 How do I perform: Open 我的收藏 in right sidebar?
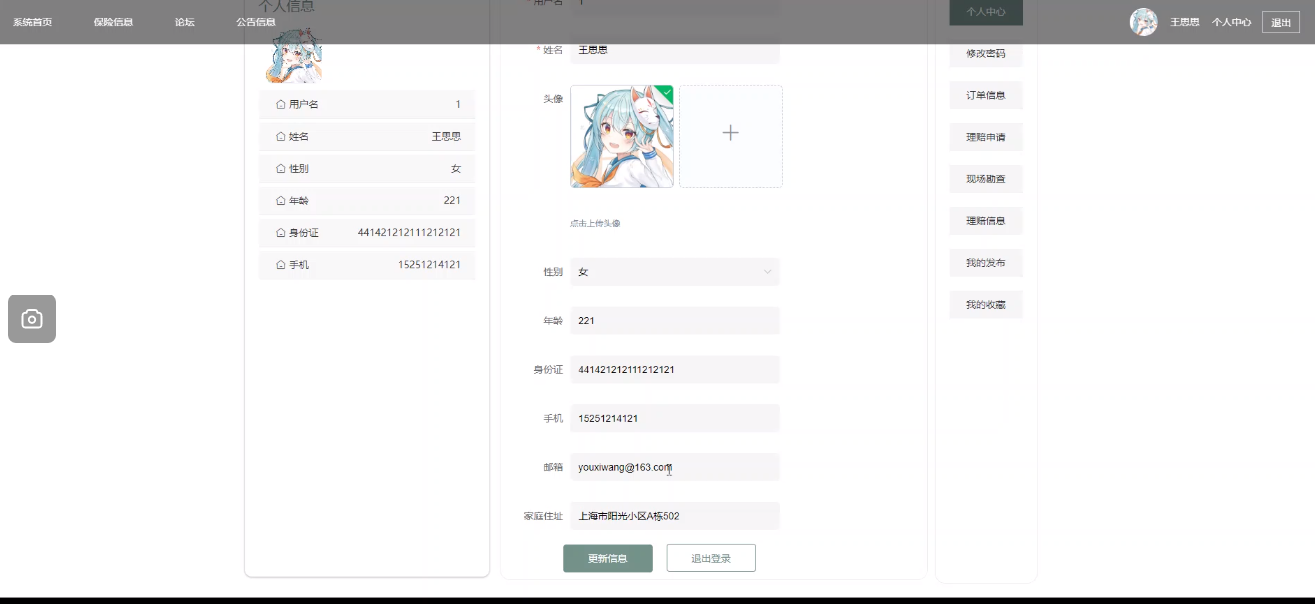[986, 305]
